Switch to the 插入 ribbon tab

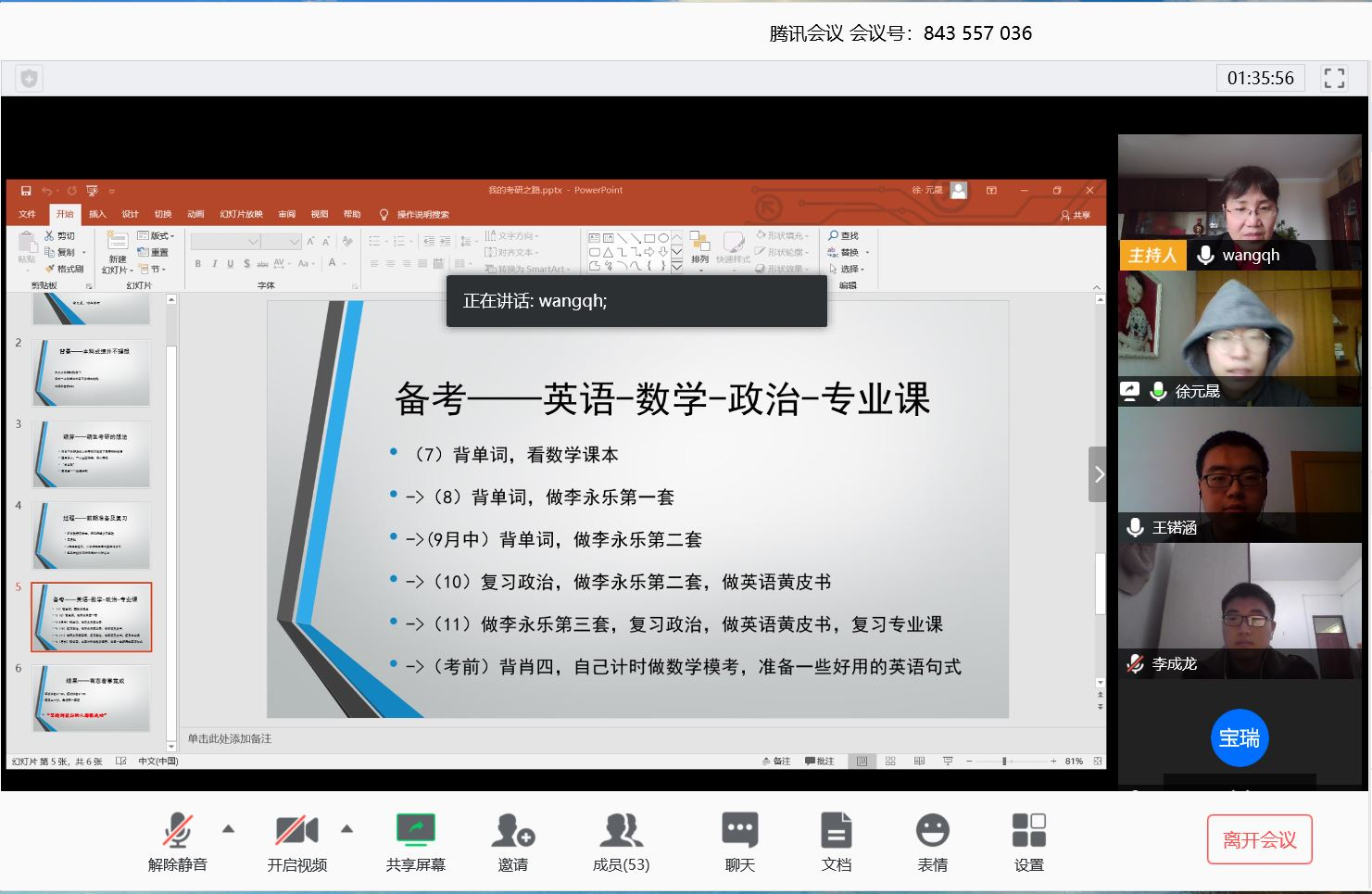point(97,214)
